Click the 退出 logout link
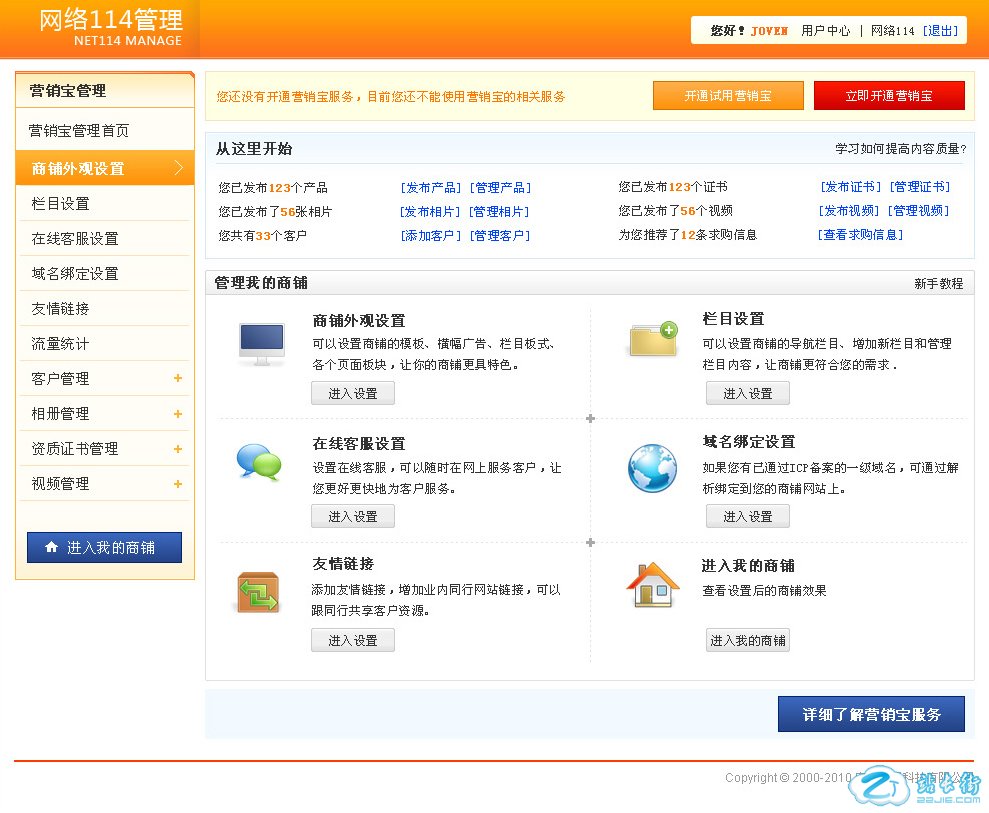The width and height of the screenshot is (989, 813). tap(940, 31)
